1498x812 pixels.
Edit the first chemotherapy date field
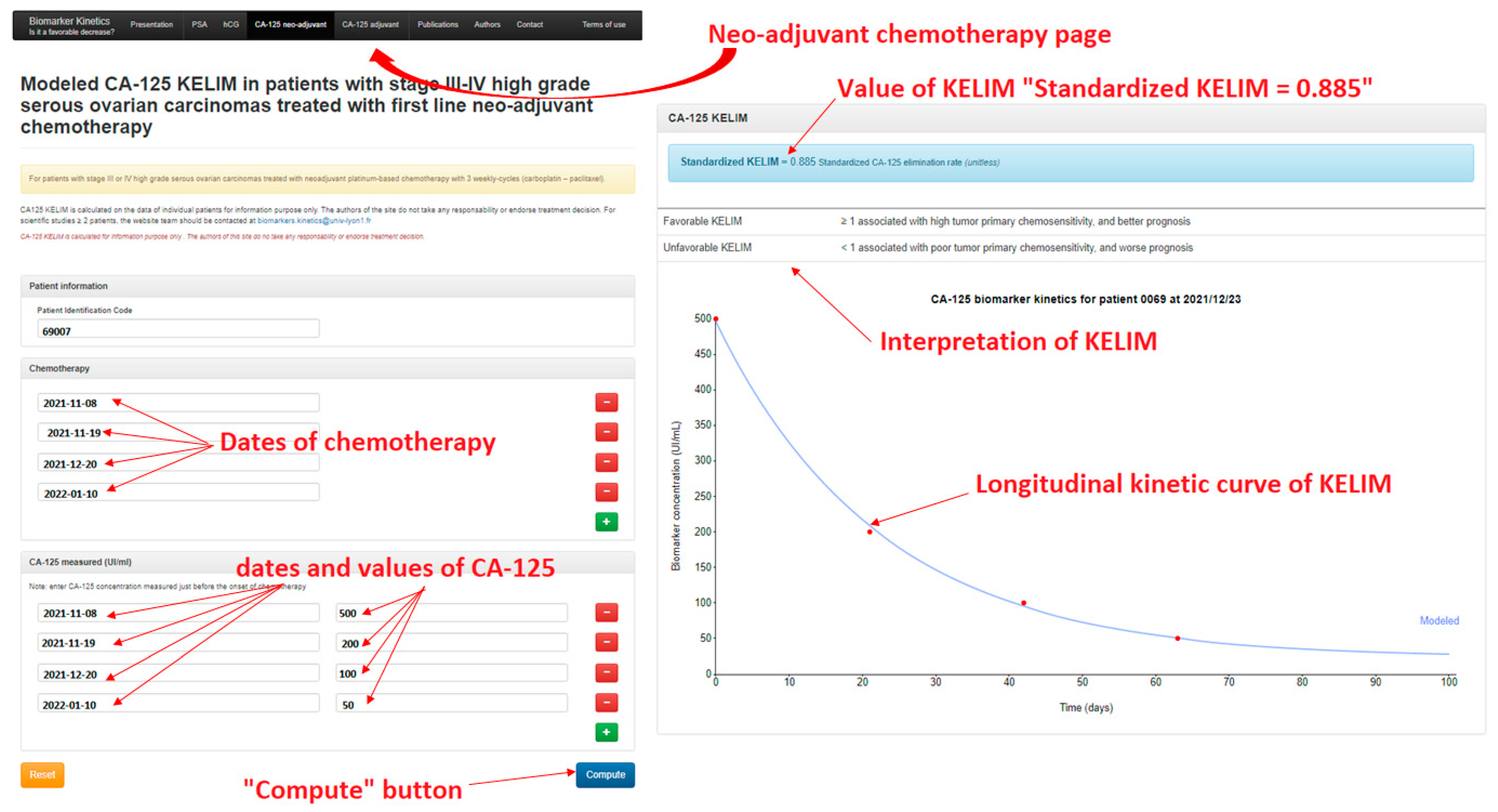tap(178, 402)
